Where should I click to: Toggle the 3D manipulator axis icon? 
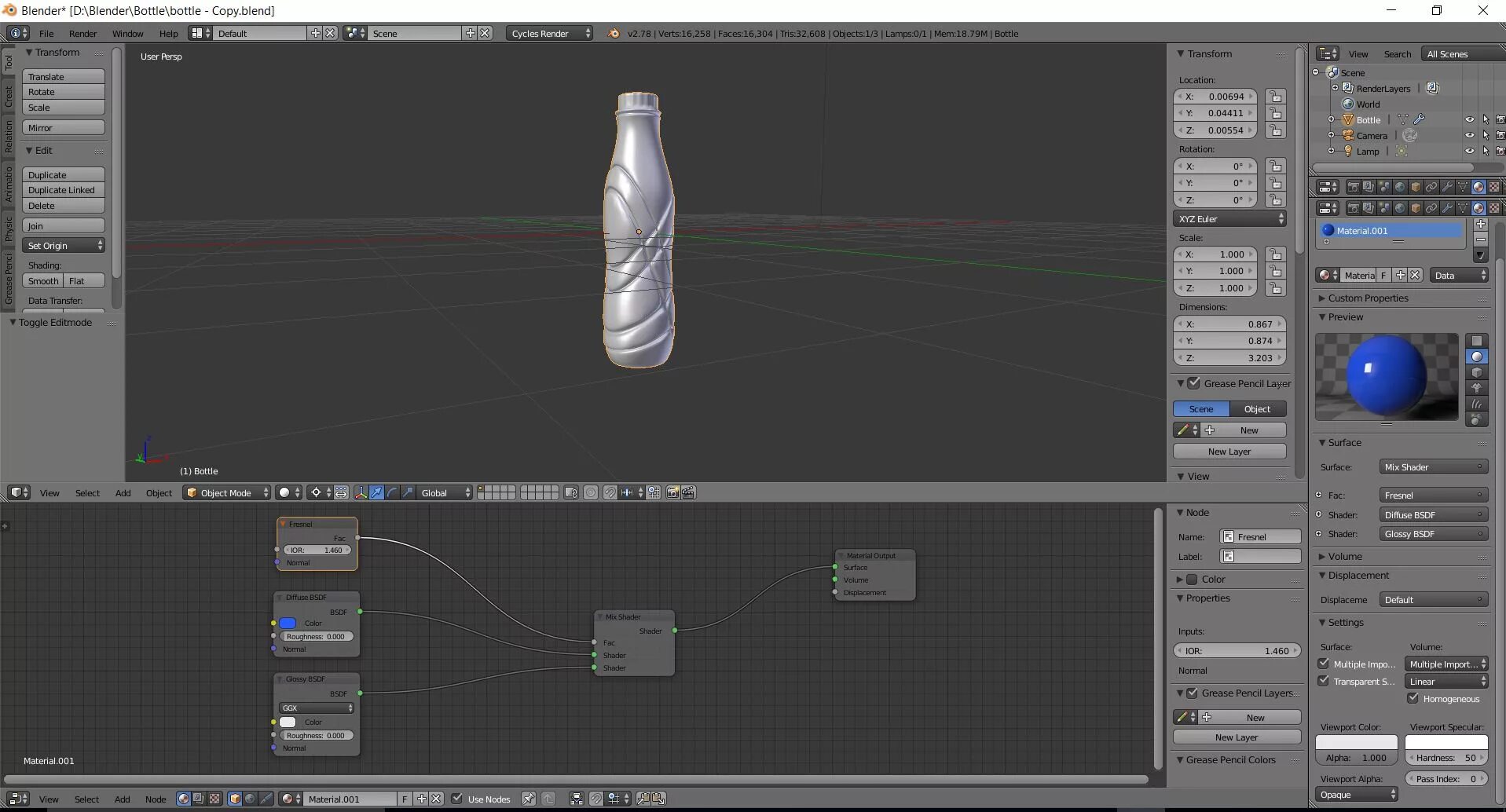(361, 492)
